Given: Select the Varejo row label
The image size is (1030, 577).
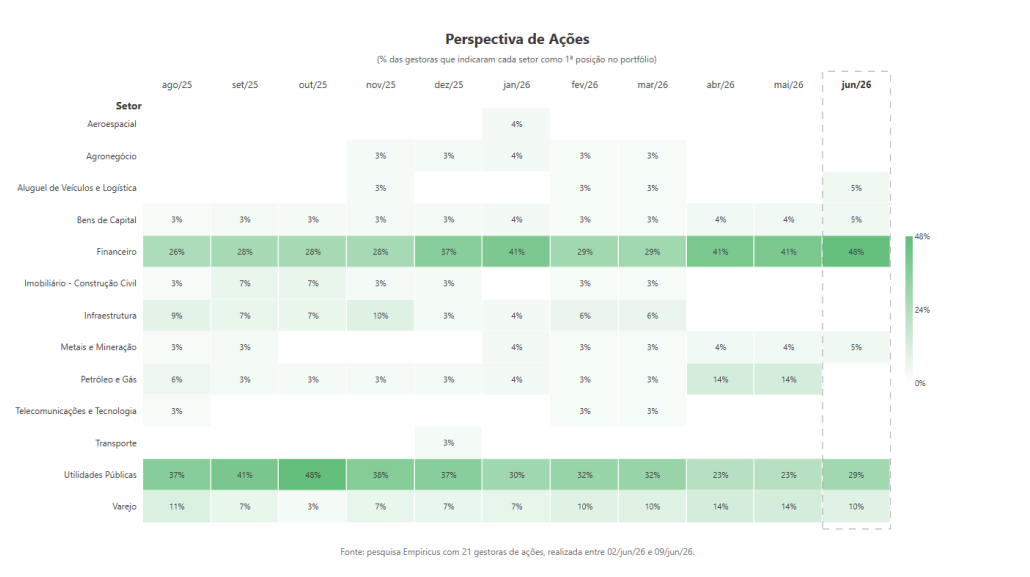Looking at the screenshot, I should coord(124,507).
